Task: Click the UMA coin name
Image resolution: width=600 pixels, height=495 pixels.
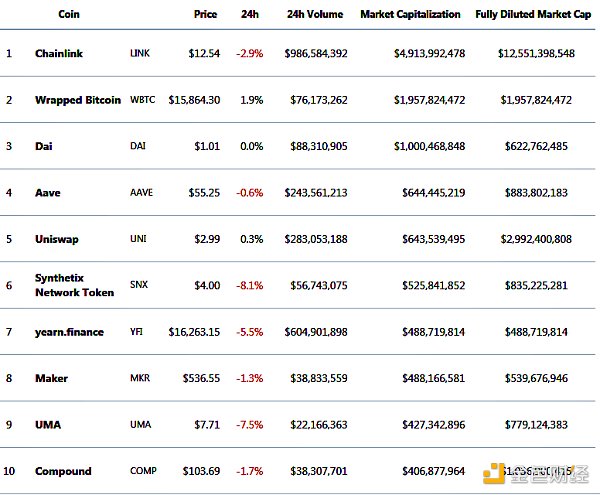Action: click(x=48, y=425)
